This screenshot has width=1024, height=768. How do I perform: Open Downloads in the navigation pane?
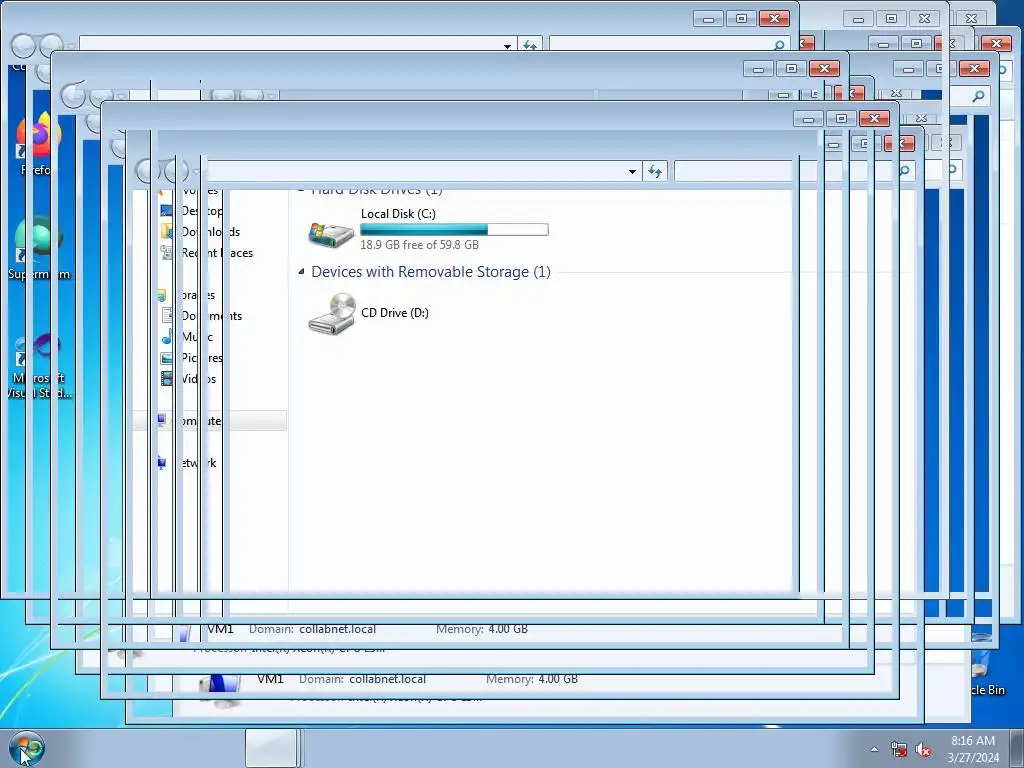coord(201,232)
